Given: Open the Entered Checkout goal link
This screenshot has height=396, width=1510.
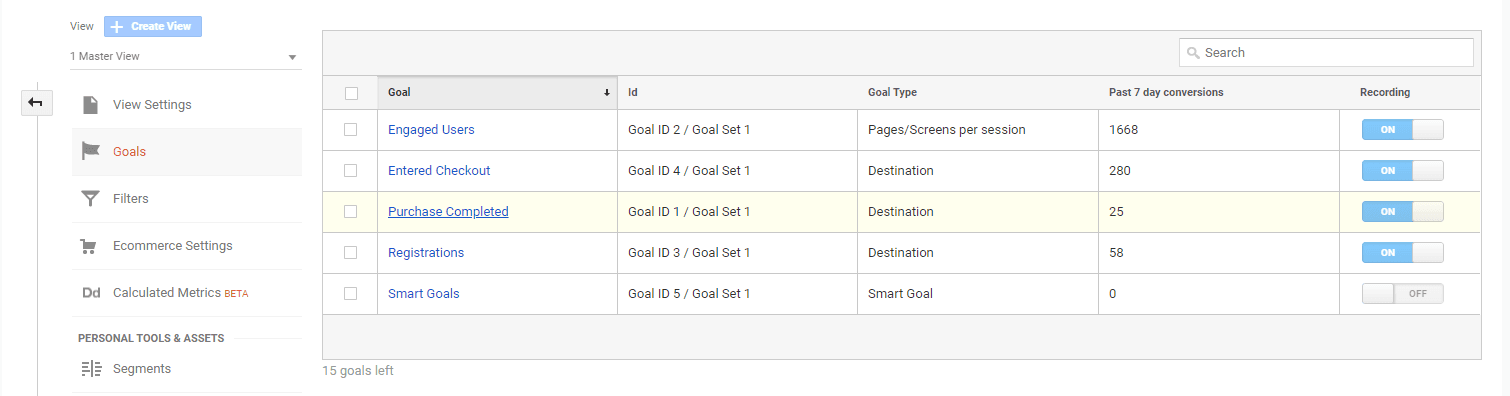Looking at the screenshot, I should tap(439, 171).
